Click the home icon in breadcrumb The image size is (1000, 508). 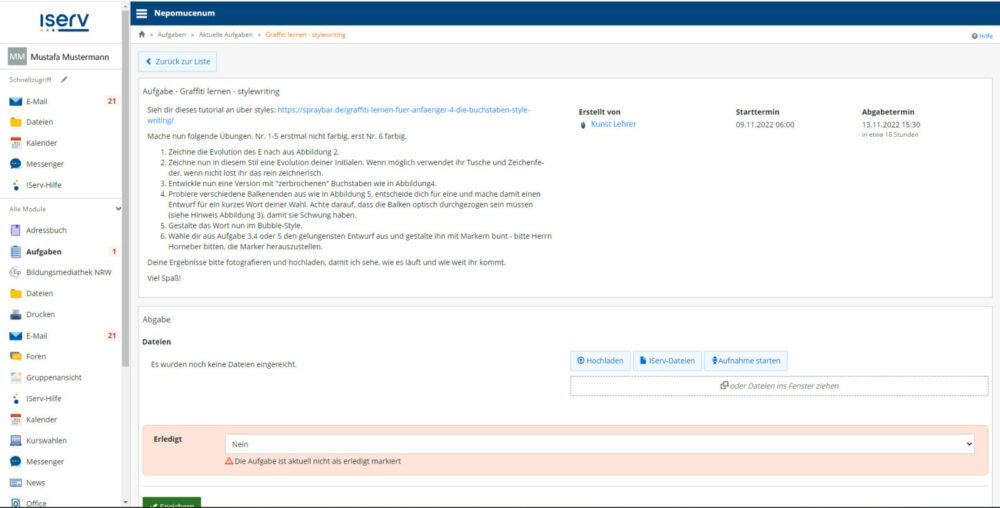[142, 34]
